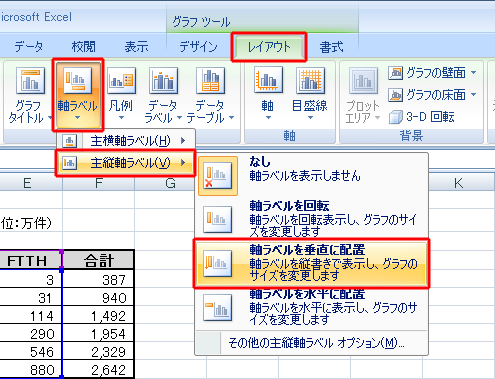
Task: Click the グラフ ツール contextual tab title
Action: [201, 22]
